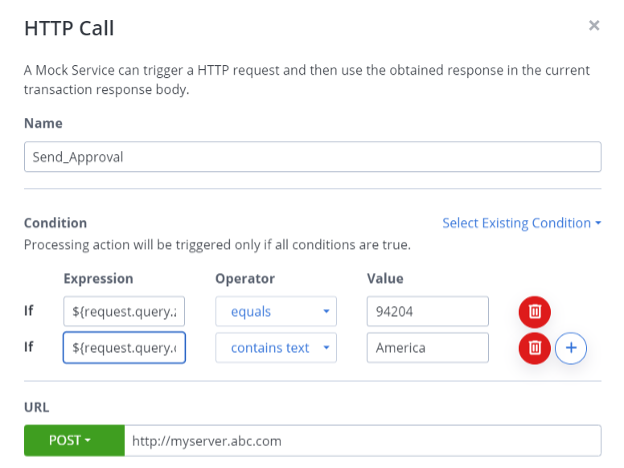Image resolution: width=624 pixels, height=468 pixels.
Task: Click the URL field with http://myserver.abc.com
Action: [x=363, y=440]
